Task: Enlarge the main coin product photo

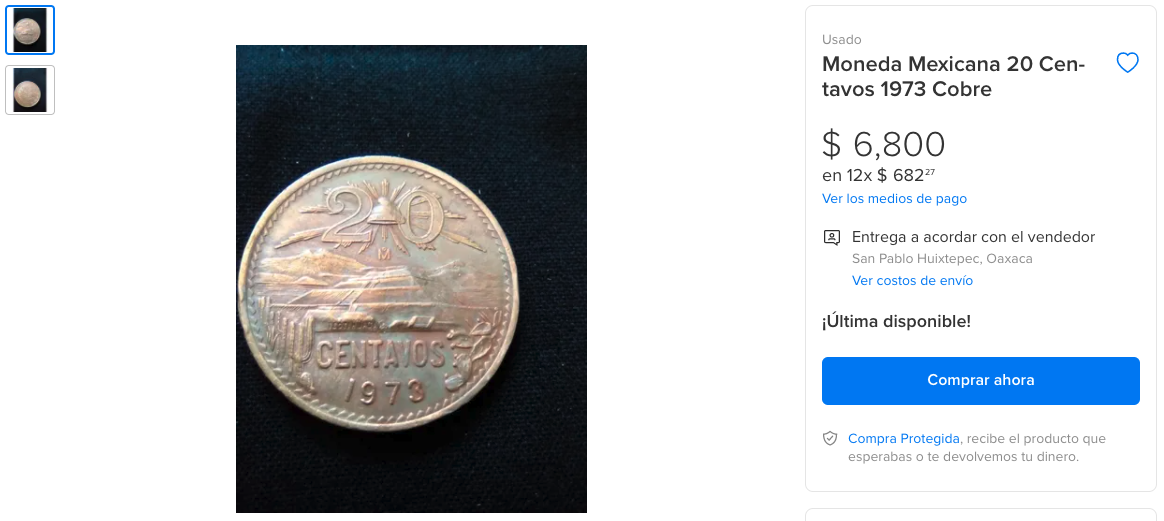Action: (411, 279)
